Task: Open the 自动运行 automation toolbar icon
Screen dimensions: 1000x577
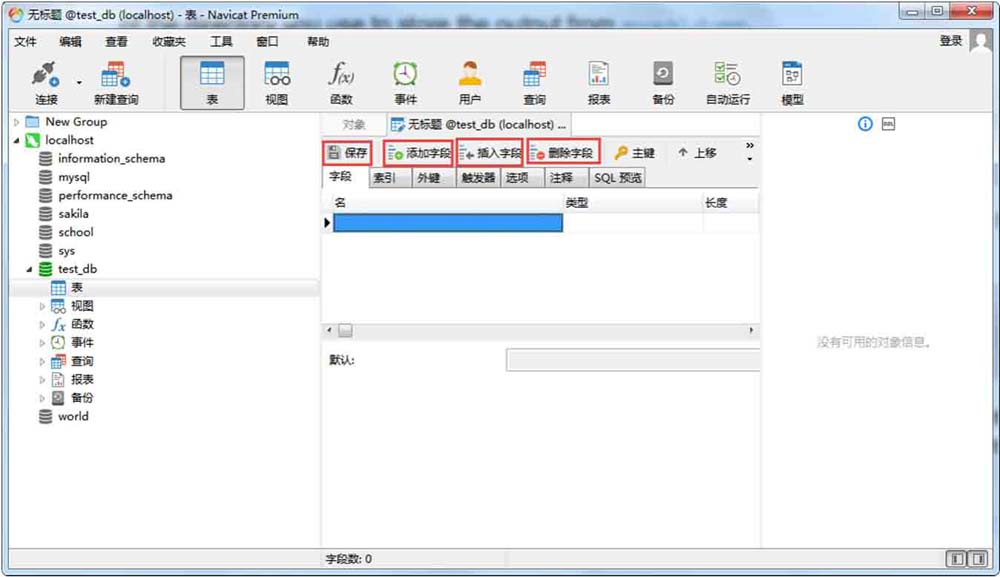Action: point(728,82)
